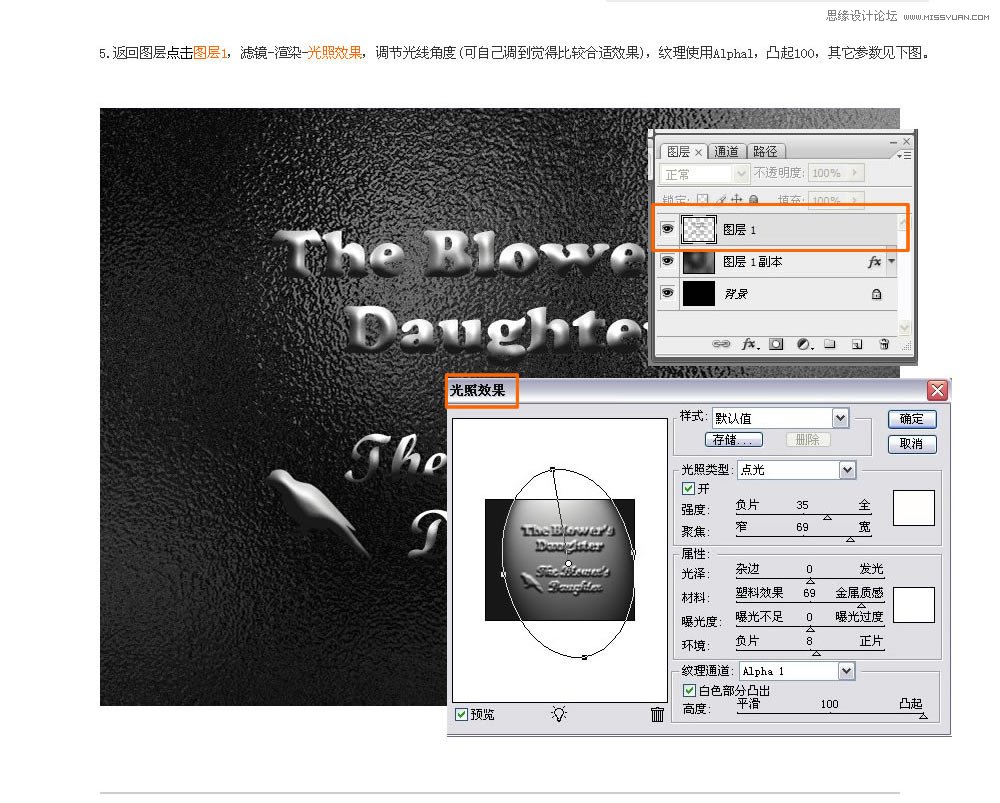
Task: Uncheck the 白色部分凸出 checkbox
Action: [689, 690]
